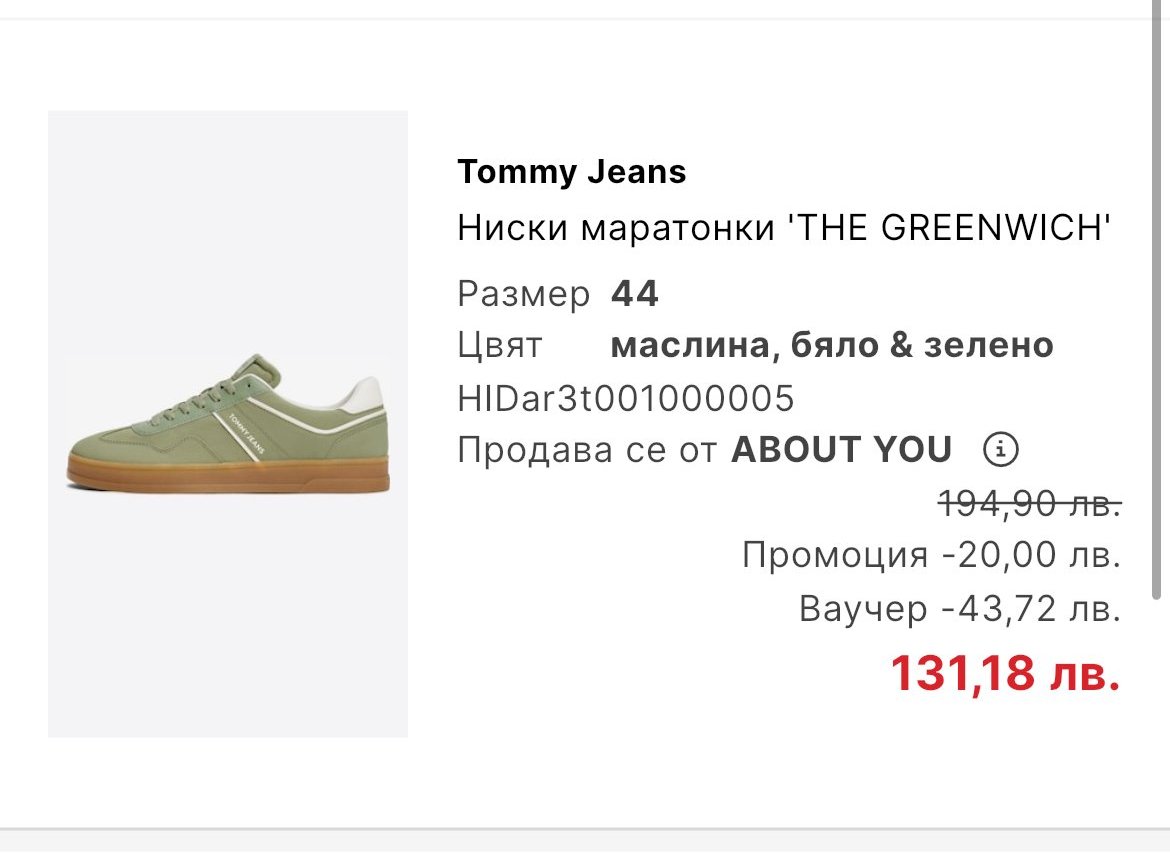Viewport: 1170px width, 857px height.
Task: Select the color text маслина, бяло & зелено
Action: pos(831,346)
